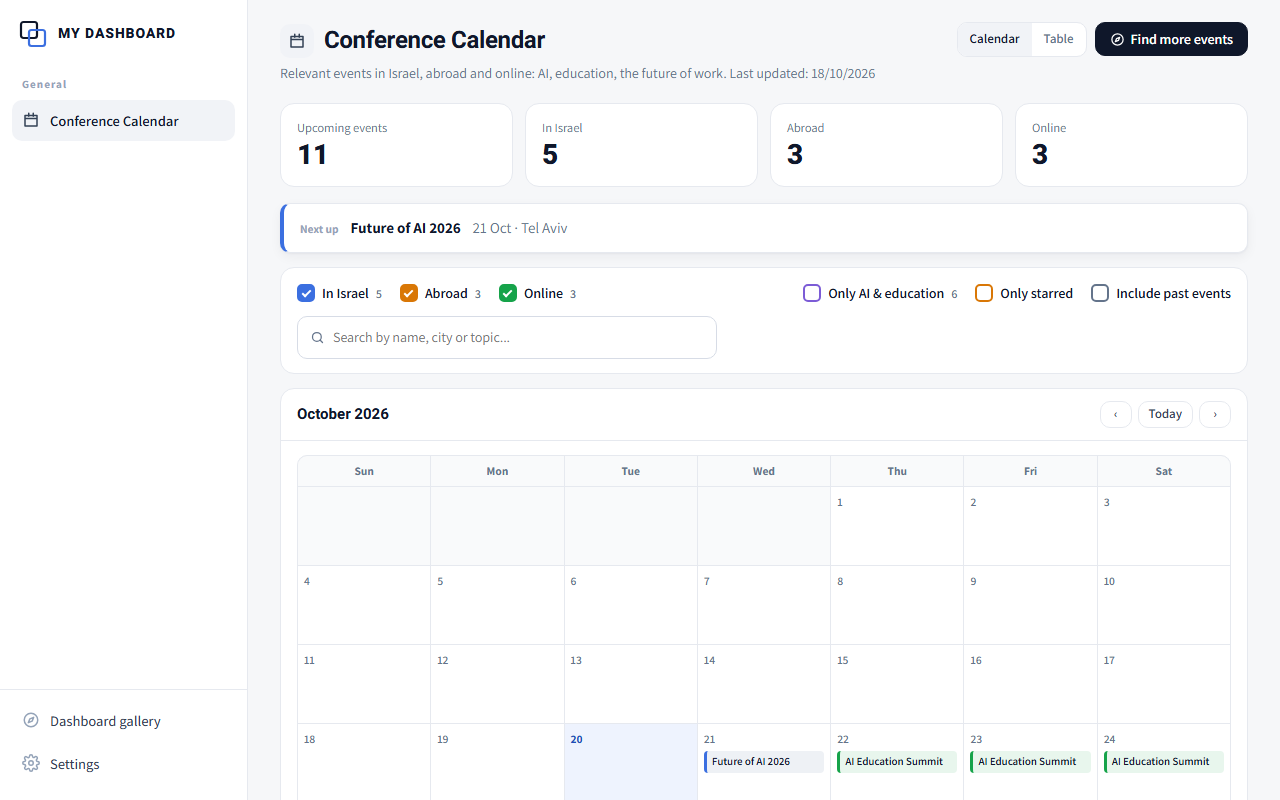Click the October 2026 month heading
1280x800 pixels.
[x=343, y=414]
